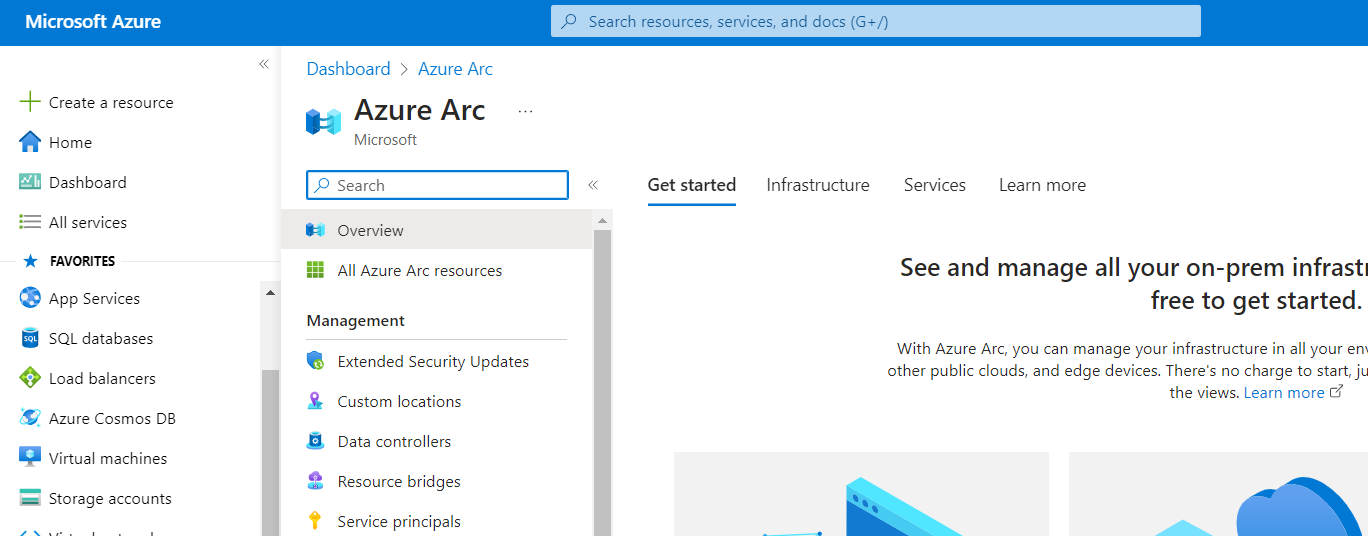The image size is (1368, 536).
Task: Click the Load balancers icon
Action: point(30,378)
